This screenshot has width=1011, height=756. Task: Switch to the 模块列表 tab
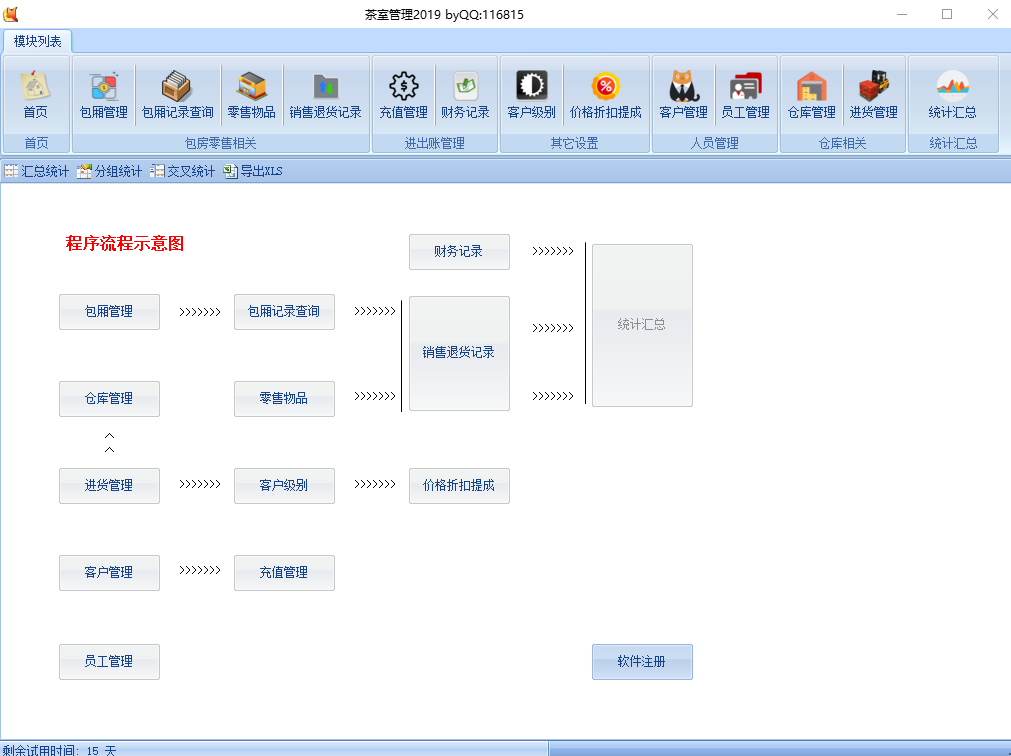pos(37,42)
